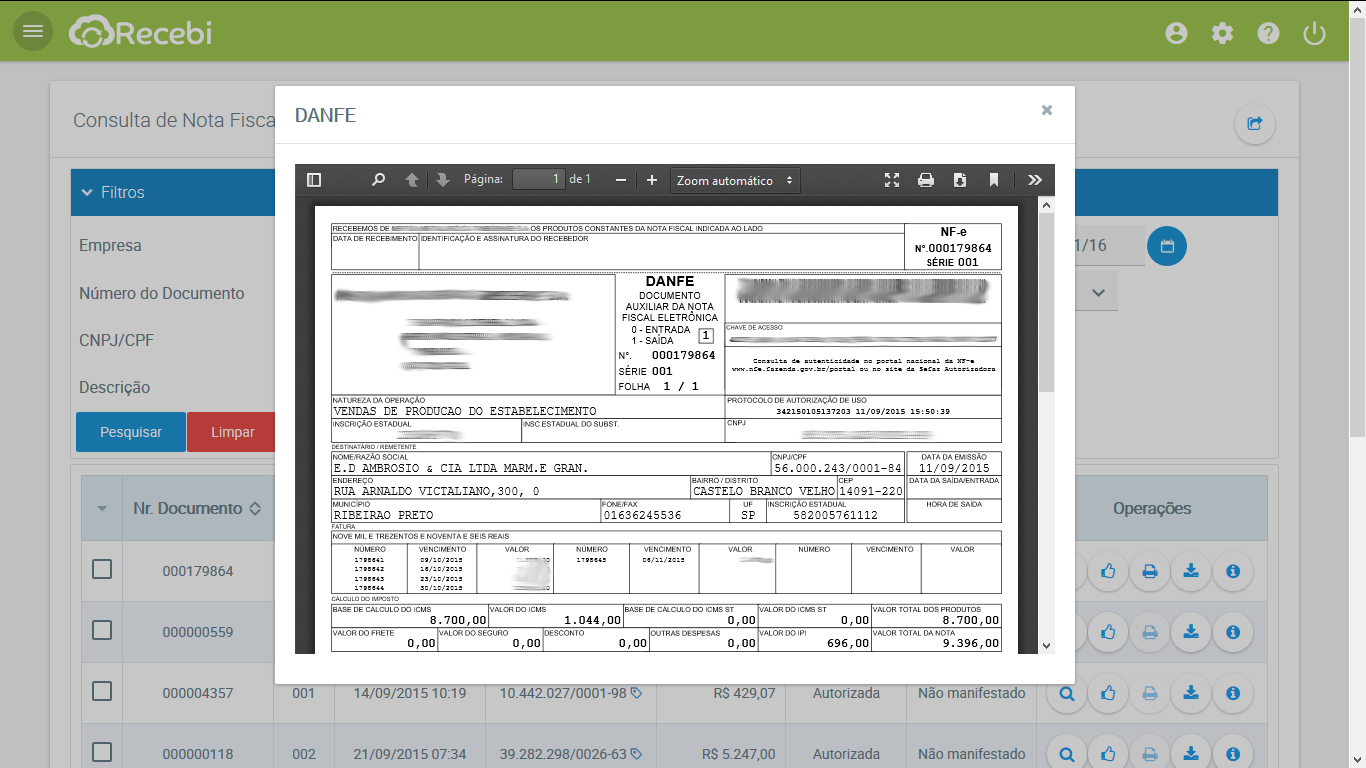Select checkbox for document 000179864
This screenshot has width=1366, height=768.
click(102, 570)
